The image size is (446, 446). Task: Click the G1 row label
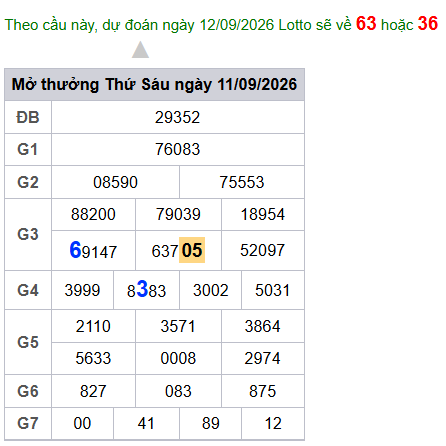(x=28, y=149)
